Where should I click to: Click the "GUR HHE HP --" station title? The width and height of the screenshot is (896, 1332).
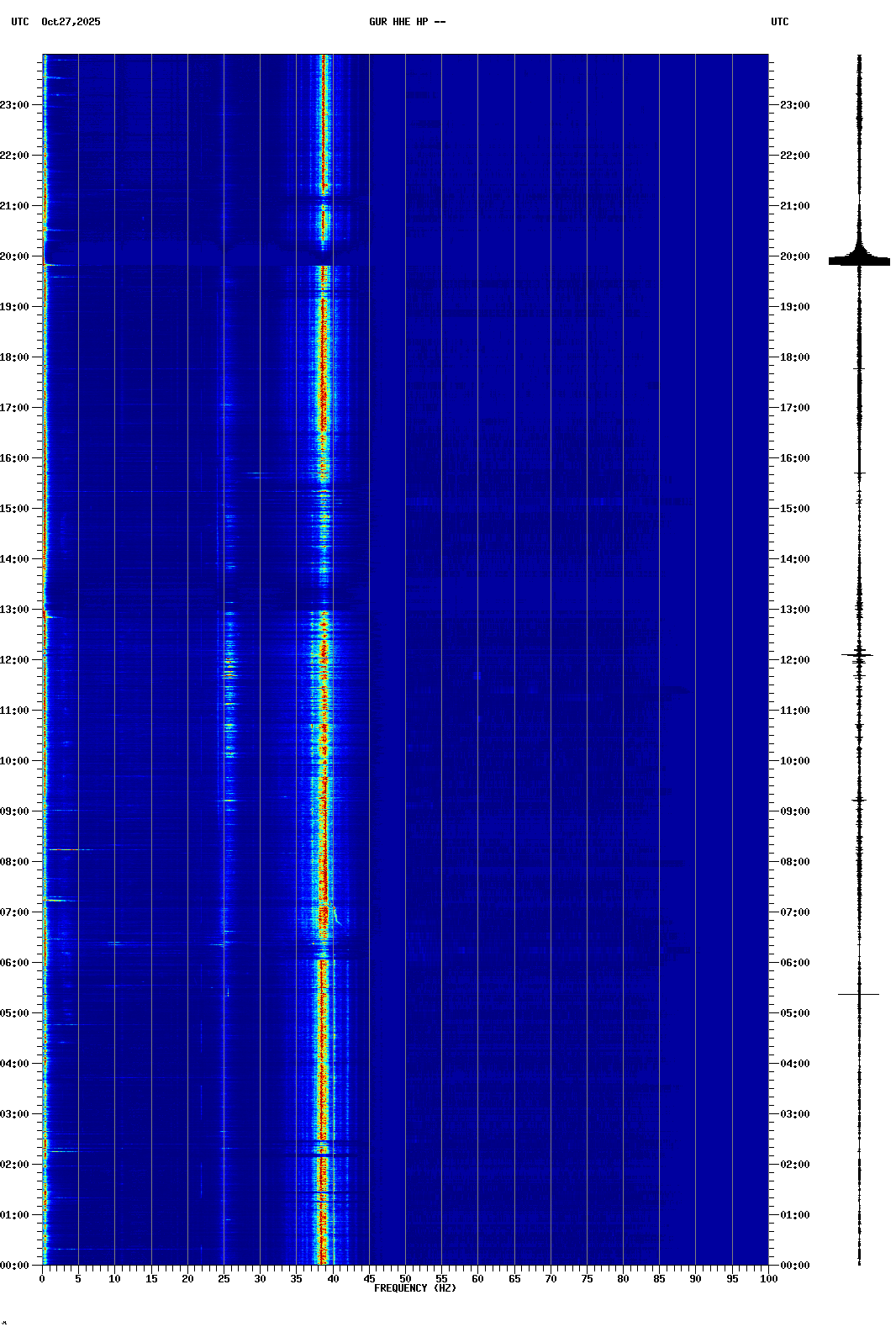coord(407,22)
